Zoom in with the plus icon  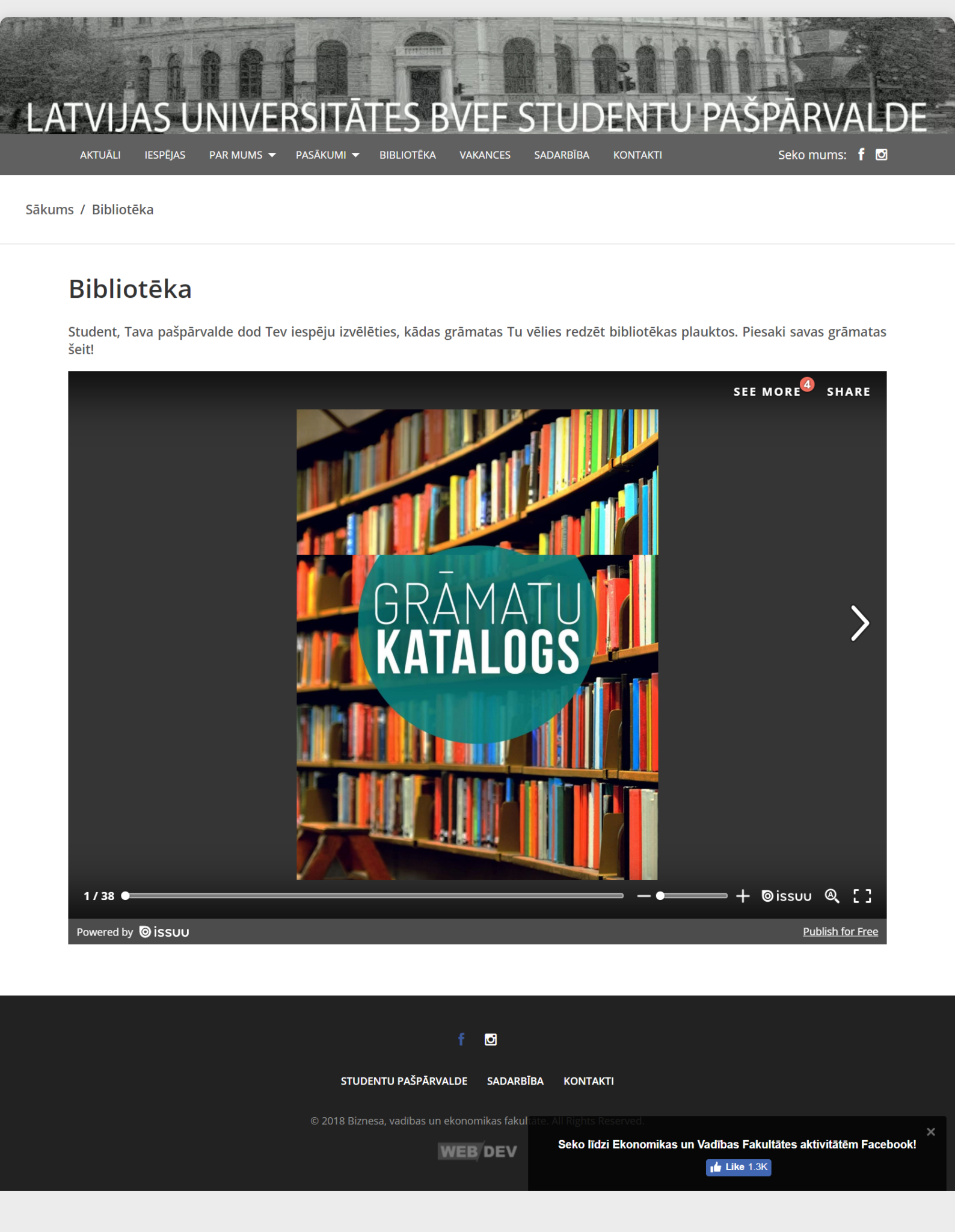click(x=743, y=896)
